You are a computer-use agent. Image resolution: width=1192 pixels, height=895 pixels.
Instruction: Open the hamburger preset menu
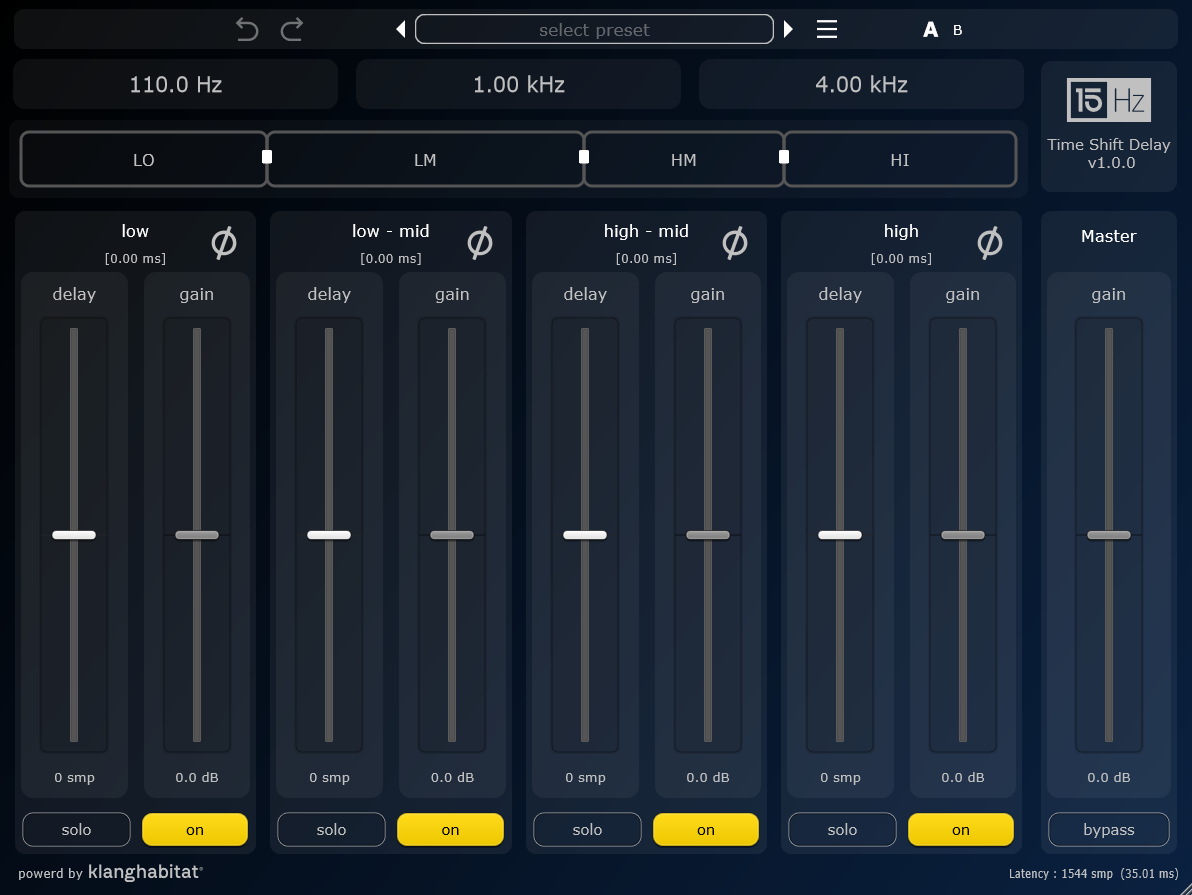(x=826, y=30)
